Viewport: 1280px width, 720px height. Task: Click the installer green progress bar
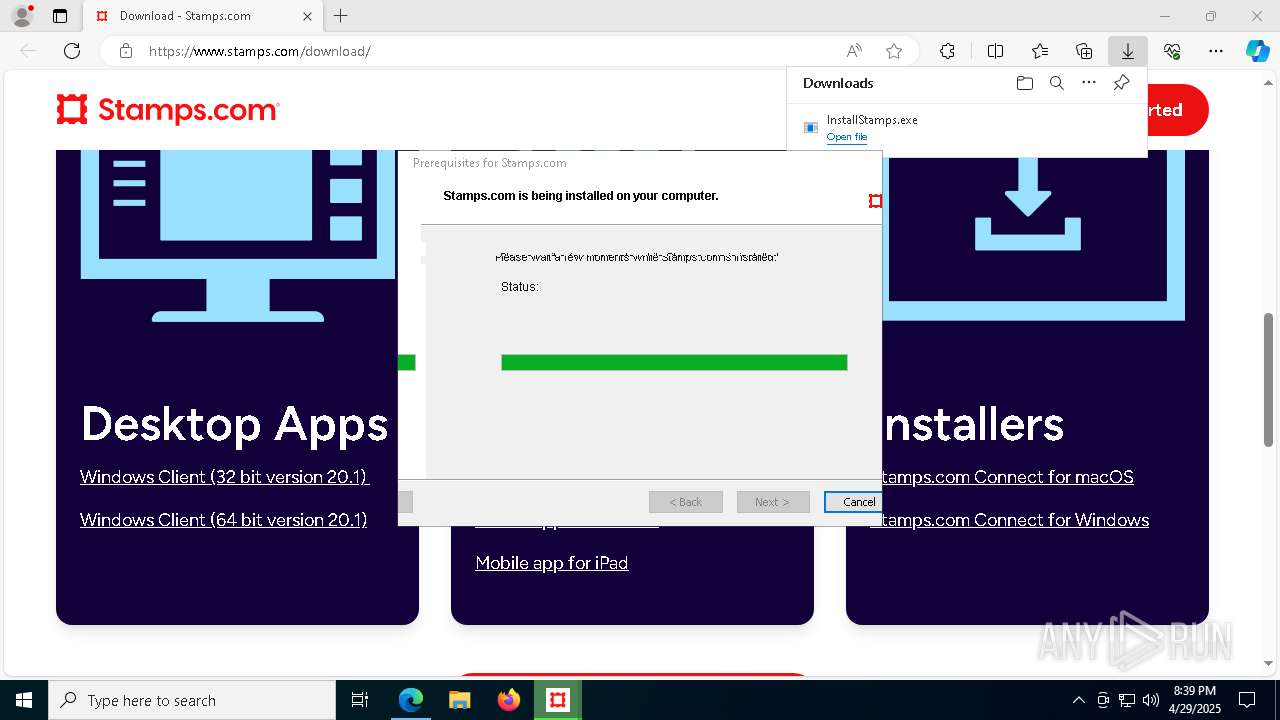tap(674, 362)
